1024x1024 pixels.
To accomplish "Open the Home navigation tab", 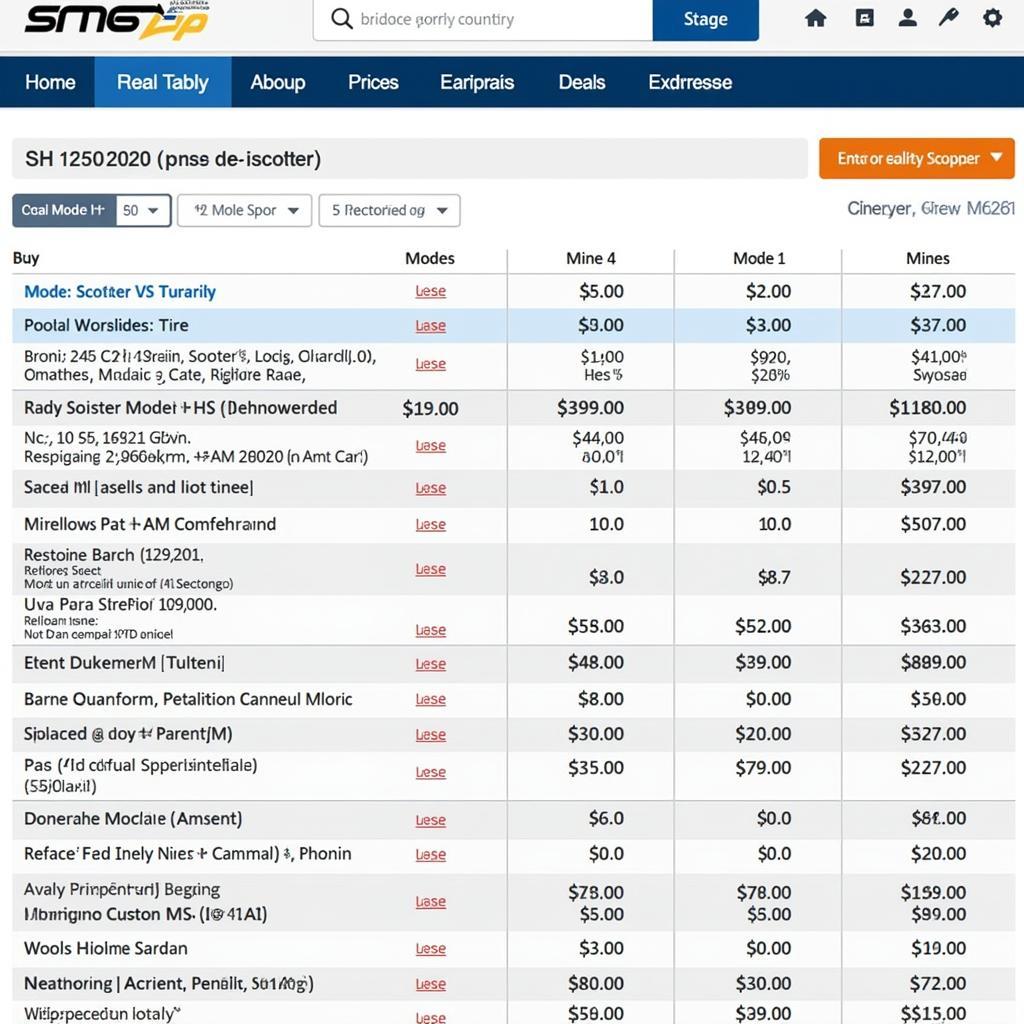I will click(49, 82).
